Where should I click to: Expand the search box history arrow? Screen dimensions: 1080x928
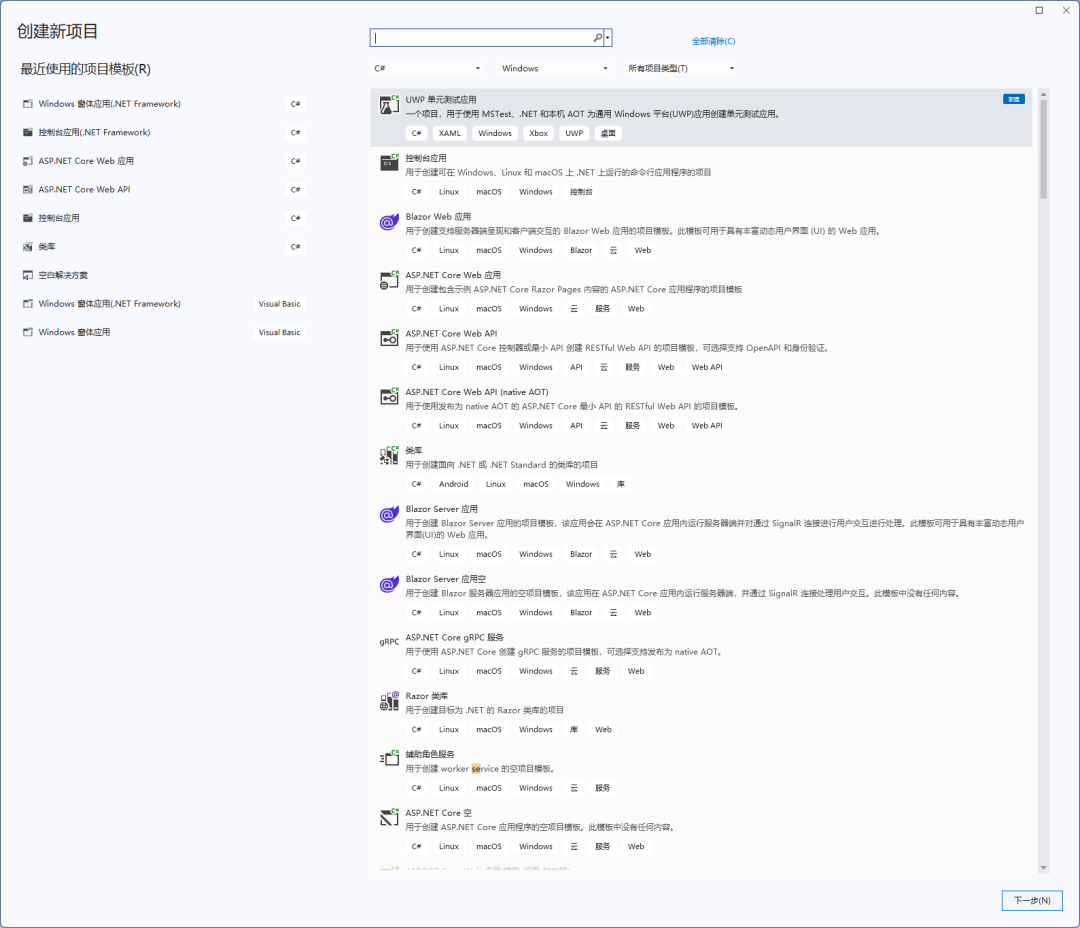[608, 37]
